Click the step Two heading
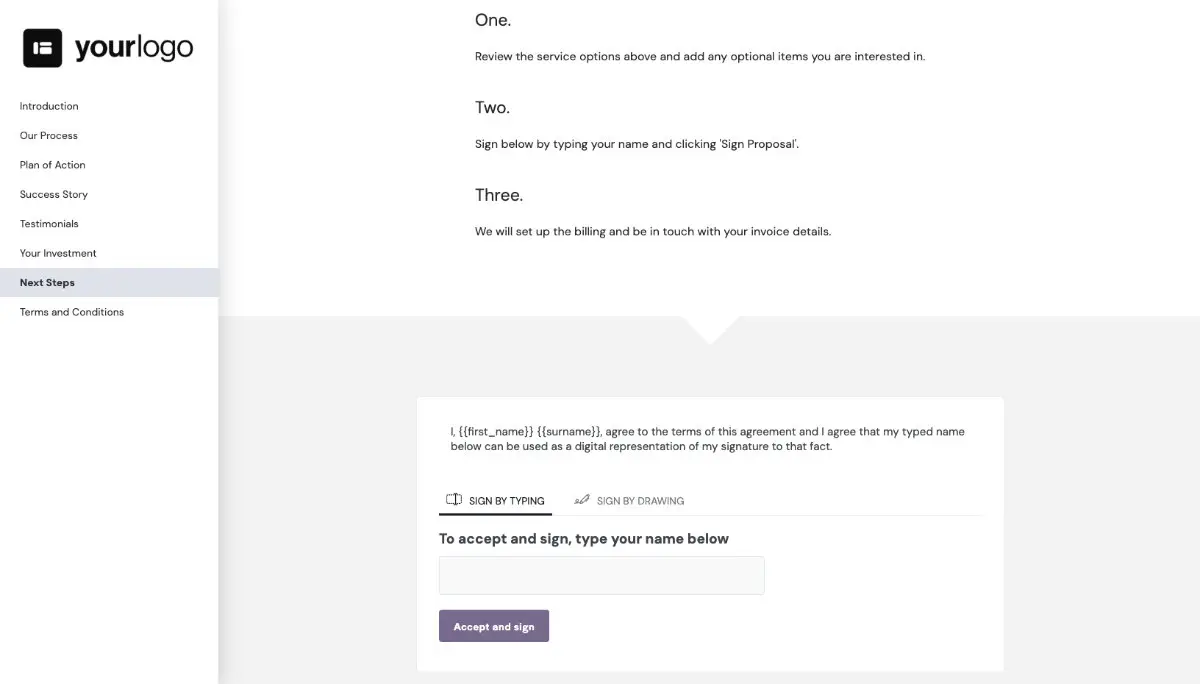The height and width of the screenshot is (684, 1200). coord(491,107)
